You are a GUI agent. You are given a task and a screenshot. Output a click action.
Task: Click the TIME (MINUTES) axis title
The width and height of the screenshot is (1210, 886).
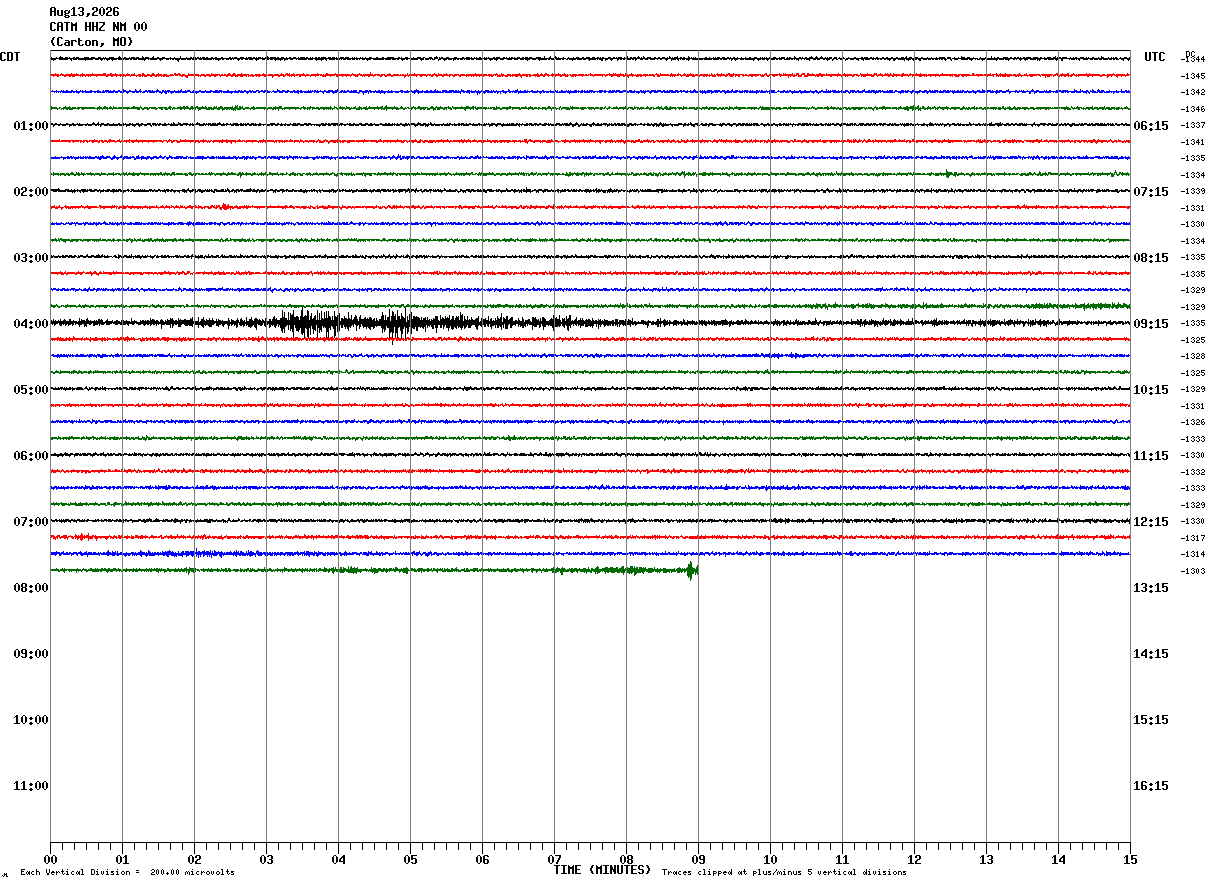click(x=602, y=870)
